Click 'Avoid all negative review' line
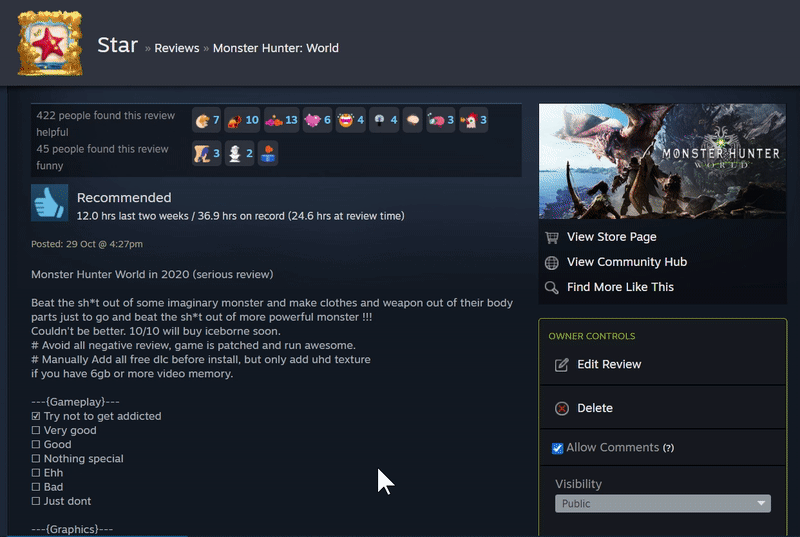The height and width of the screenshot is (537, 800). pyautogui.click(x=193, y=345)
